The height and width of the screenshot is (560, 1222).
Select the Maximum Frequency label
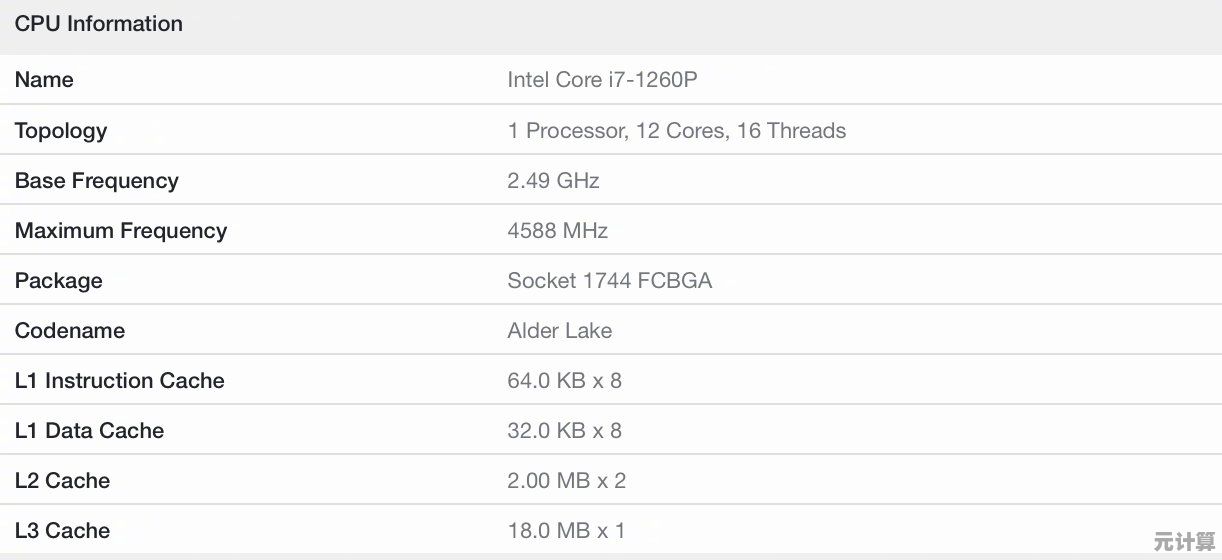tap(121, 231)
